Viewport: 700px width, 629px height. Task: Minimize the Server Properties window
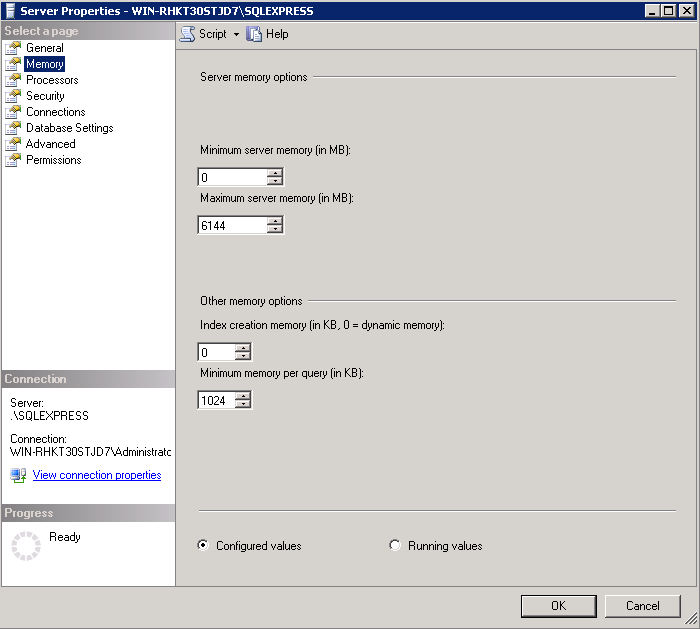pyautogui.click(x=653, y=11)
